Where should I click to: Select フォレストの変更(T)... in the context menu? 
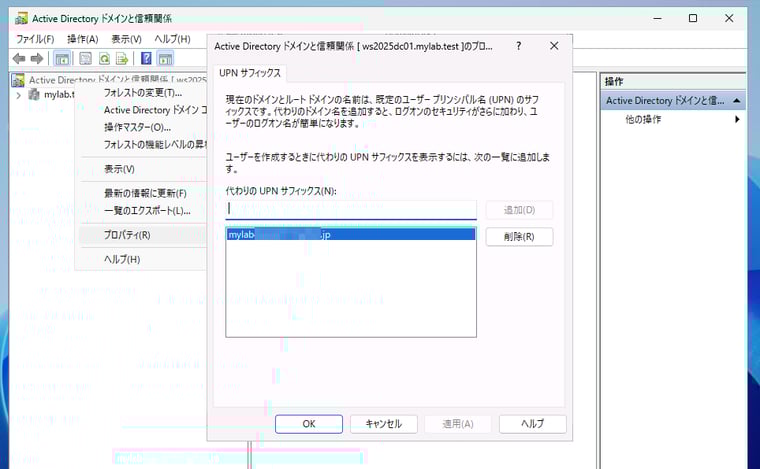(x=142, y=93)
